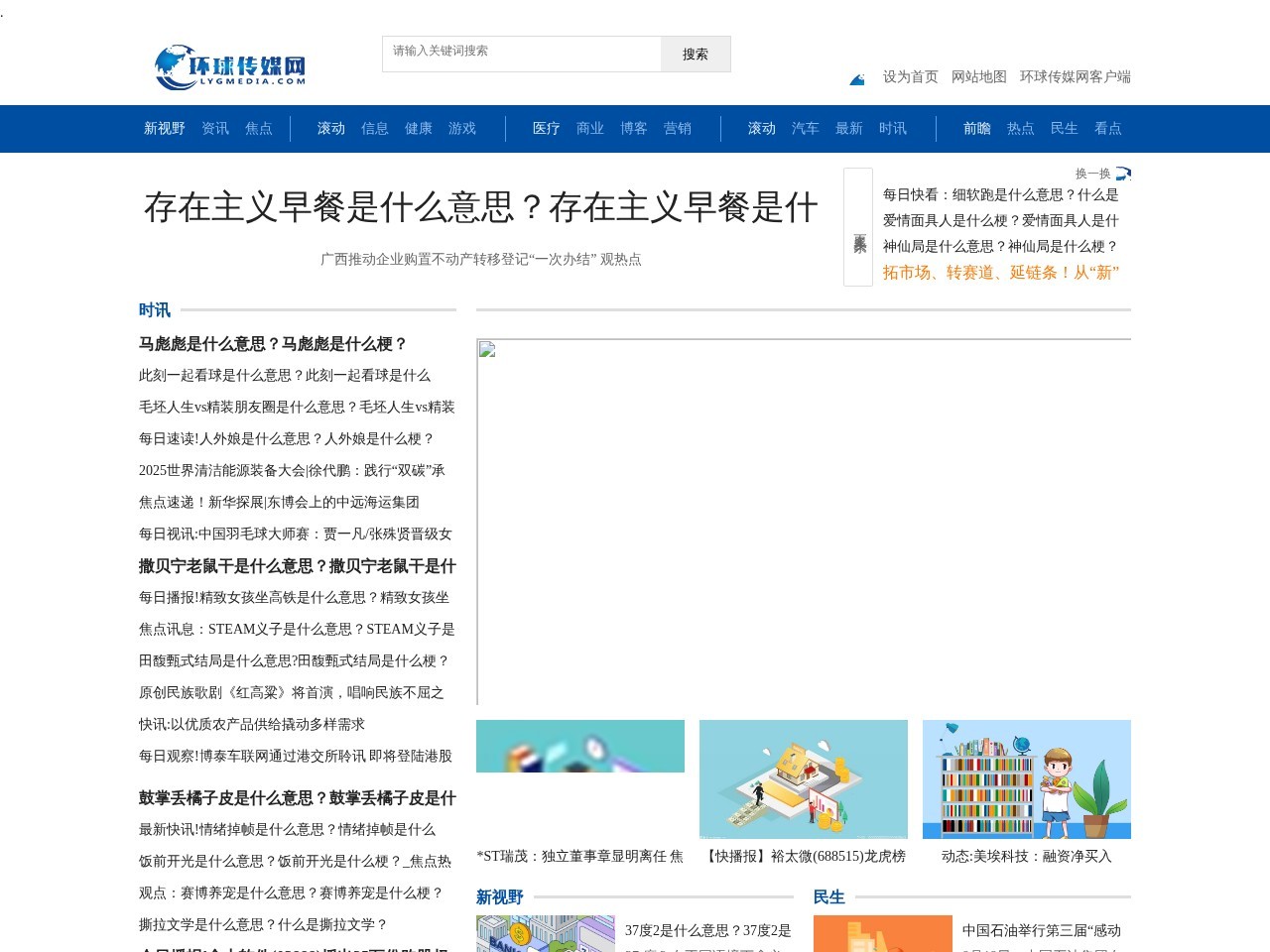Open 博泰车联网通过港交所聆讯 article
1270x952 pixels.
[x=296, y=756]
